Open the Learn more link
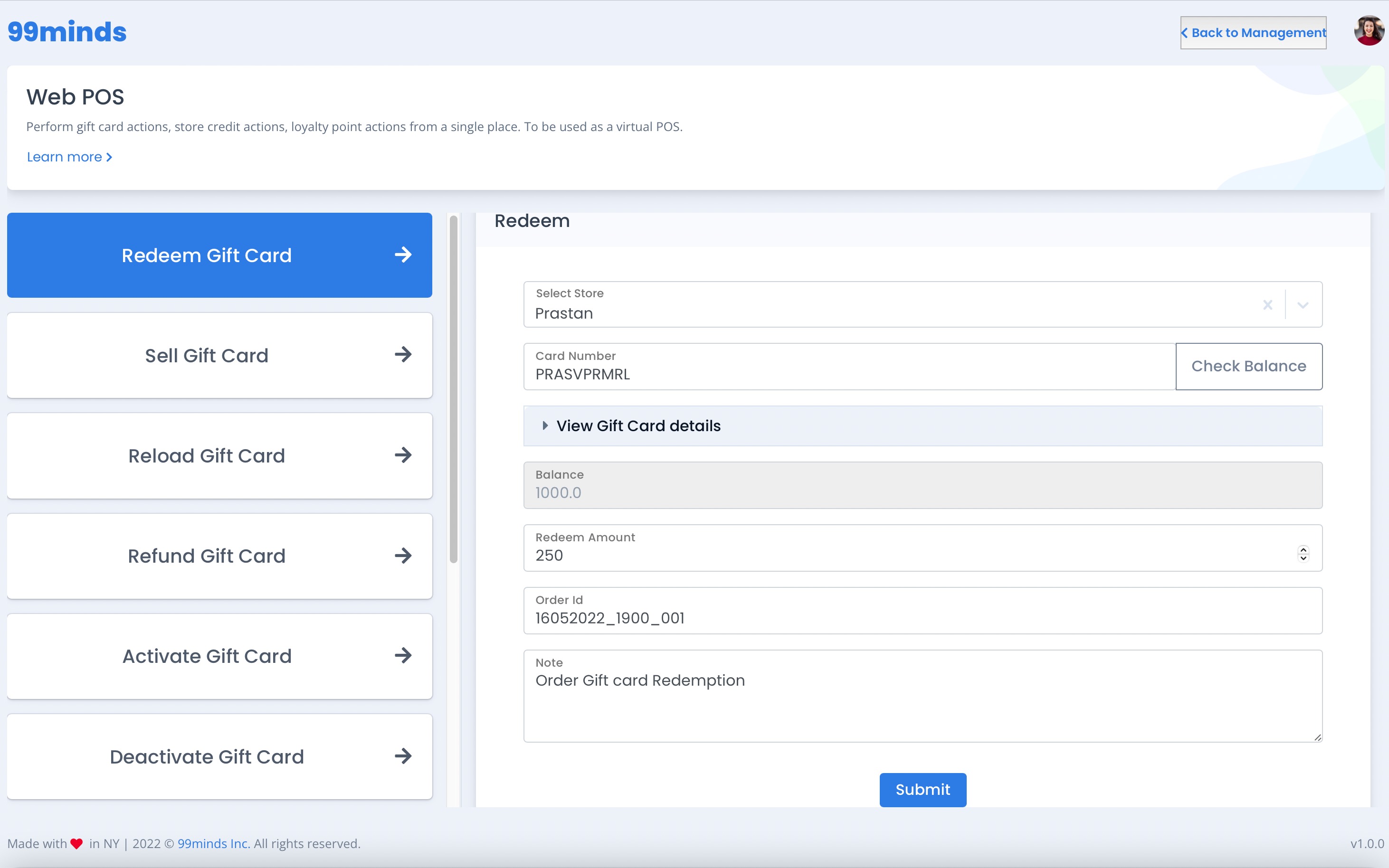1389x868 pixels. tap(69, 157)
